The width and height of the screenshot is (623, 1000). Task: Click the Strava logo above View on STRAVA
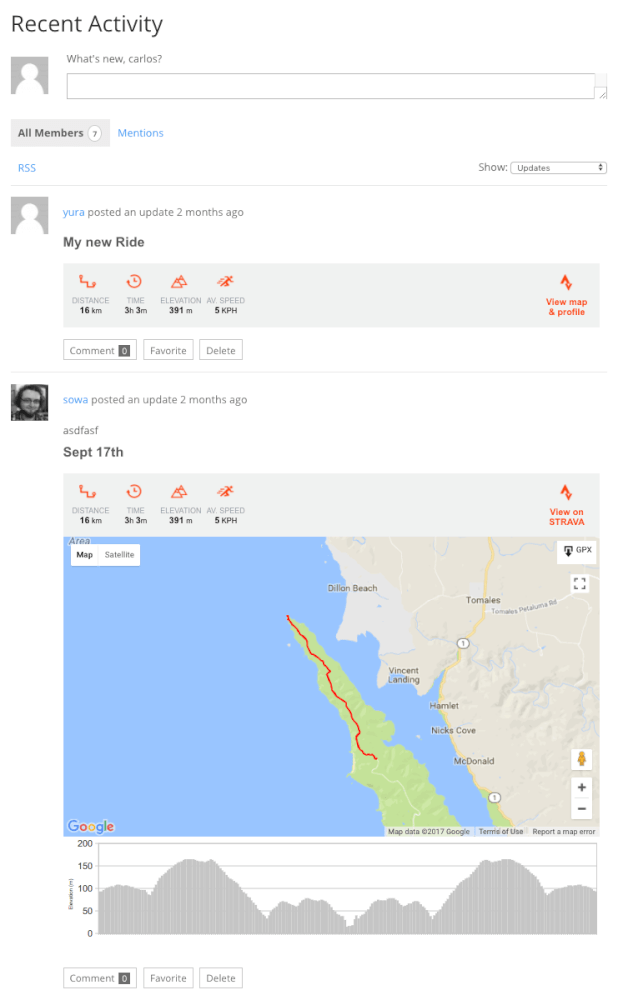[x=566, y=493]
